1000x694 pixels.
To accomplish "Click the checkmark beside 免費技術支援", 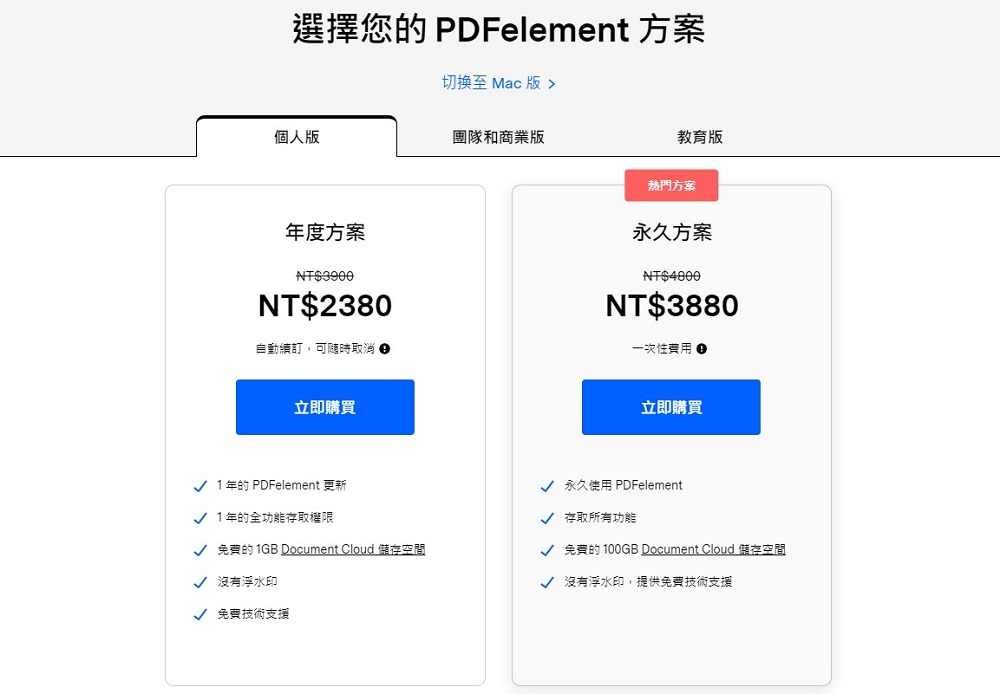I will (201, 614).
